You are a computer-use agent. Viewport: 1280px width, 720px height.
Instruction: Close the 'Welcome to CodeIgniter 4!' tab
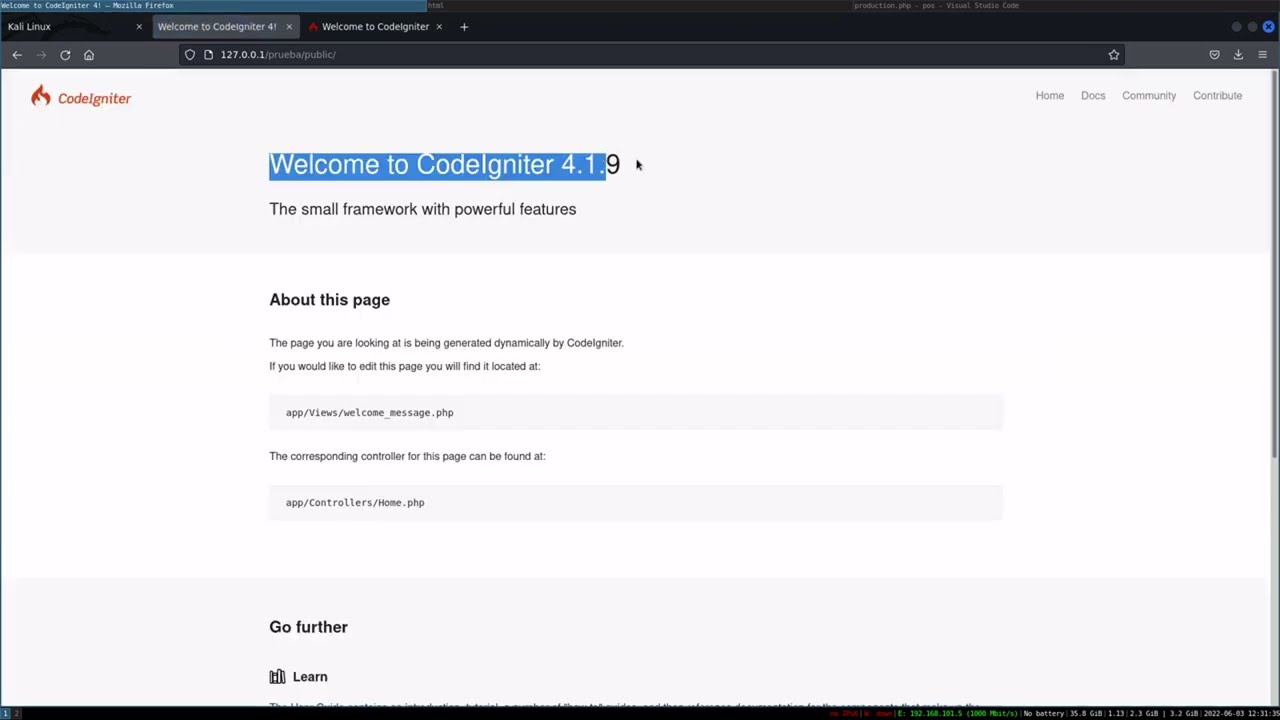289,27
